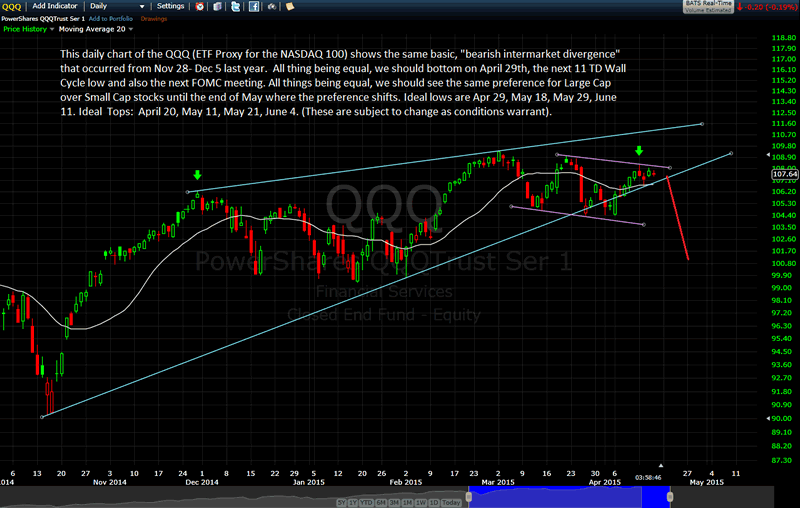This screenshot has height=508, width=800.
Task: Click the 03:58:46 time marker on axis
Action: (648, 478)
